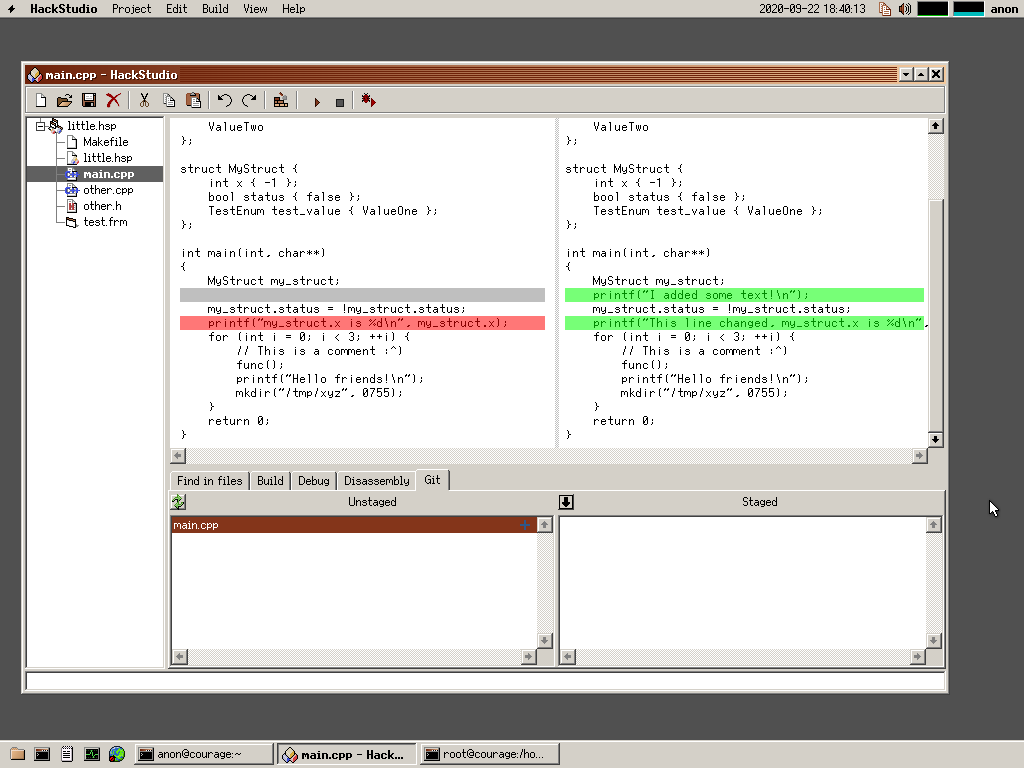Click the Staged panel down-arrow icon
This screenshot has width=1024, height=768.
566,502
